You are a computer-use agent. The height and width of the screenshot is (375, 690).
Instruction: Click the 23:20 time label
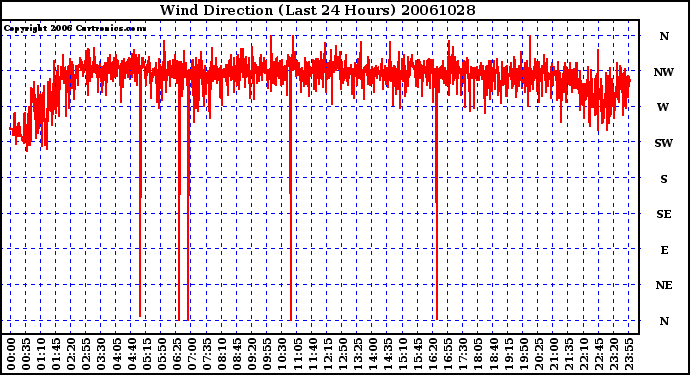pyautogui.click(x=614, y=354)
